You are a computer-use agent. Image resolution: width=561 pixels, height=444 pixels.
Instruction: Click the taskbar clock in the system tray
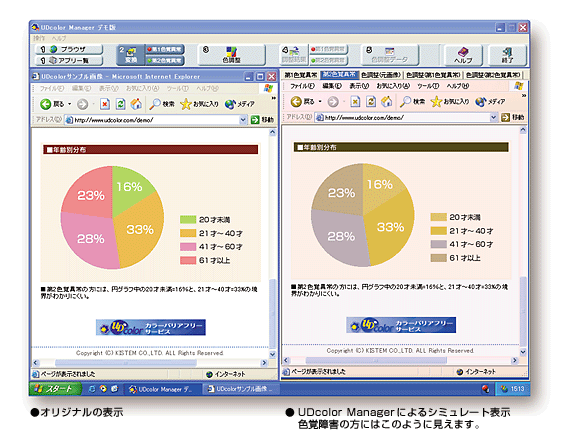click(x=517, y=389)
